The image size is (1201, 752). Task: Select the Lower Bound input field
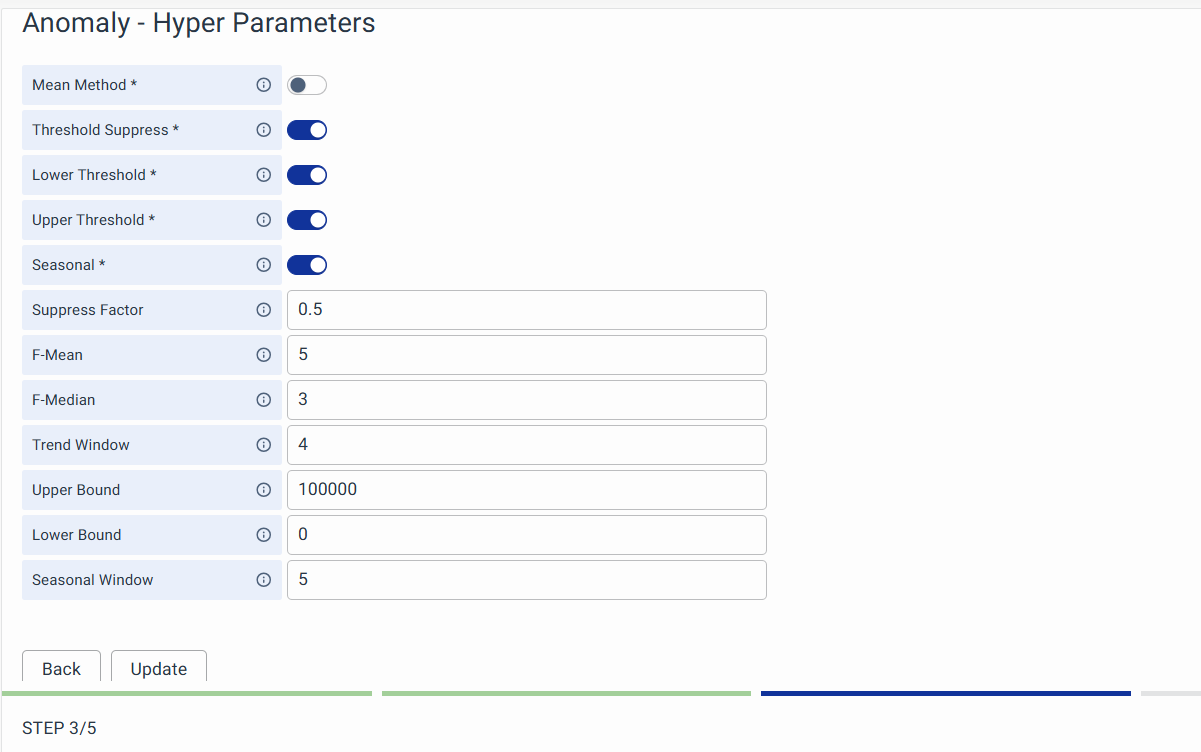(526, 535)
